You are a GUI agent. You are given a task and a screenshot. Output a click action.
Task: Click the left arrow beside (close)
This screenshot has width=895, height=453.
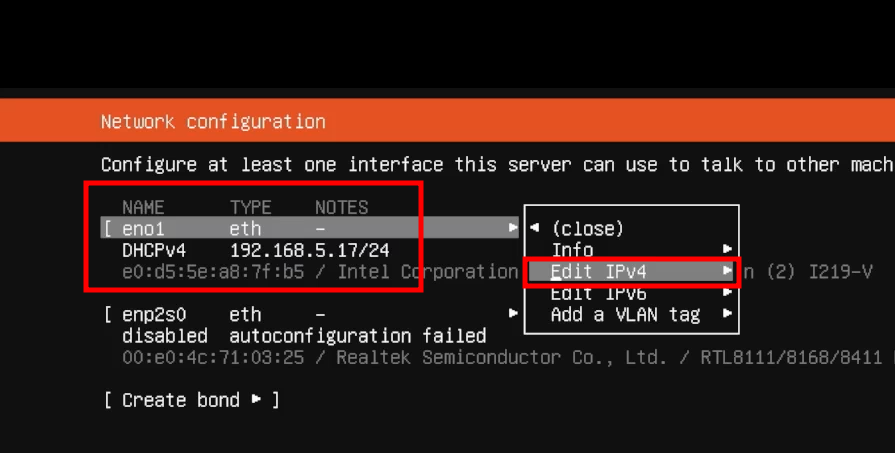[534, 228]
